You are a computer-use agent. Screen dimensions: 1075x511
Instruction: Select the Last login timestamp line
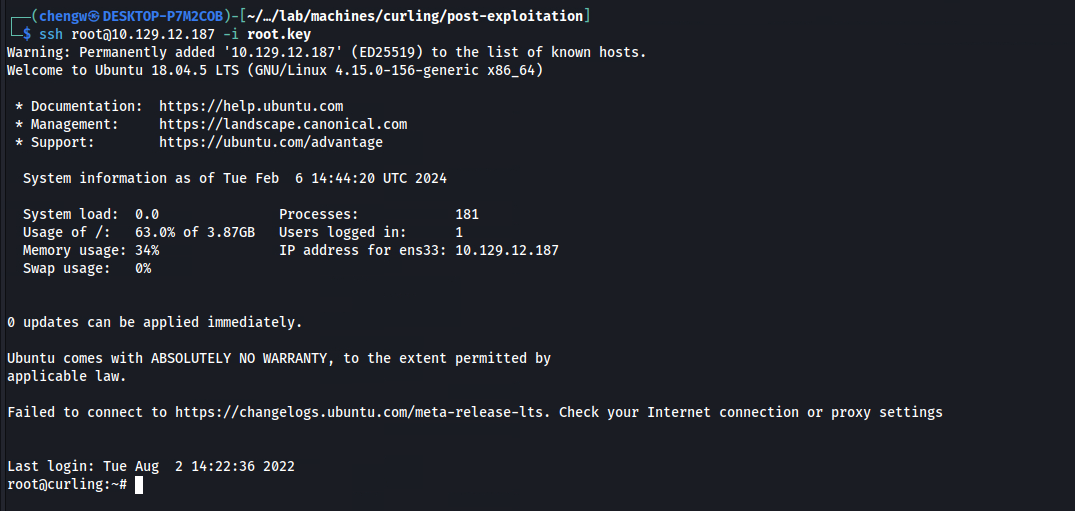coord(151,466)
